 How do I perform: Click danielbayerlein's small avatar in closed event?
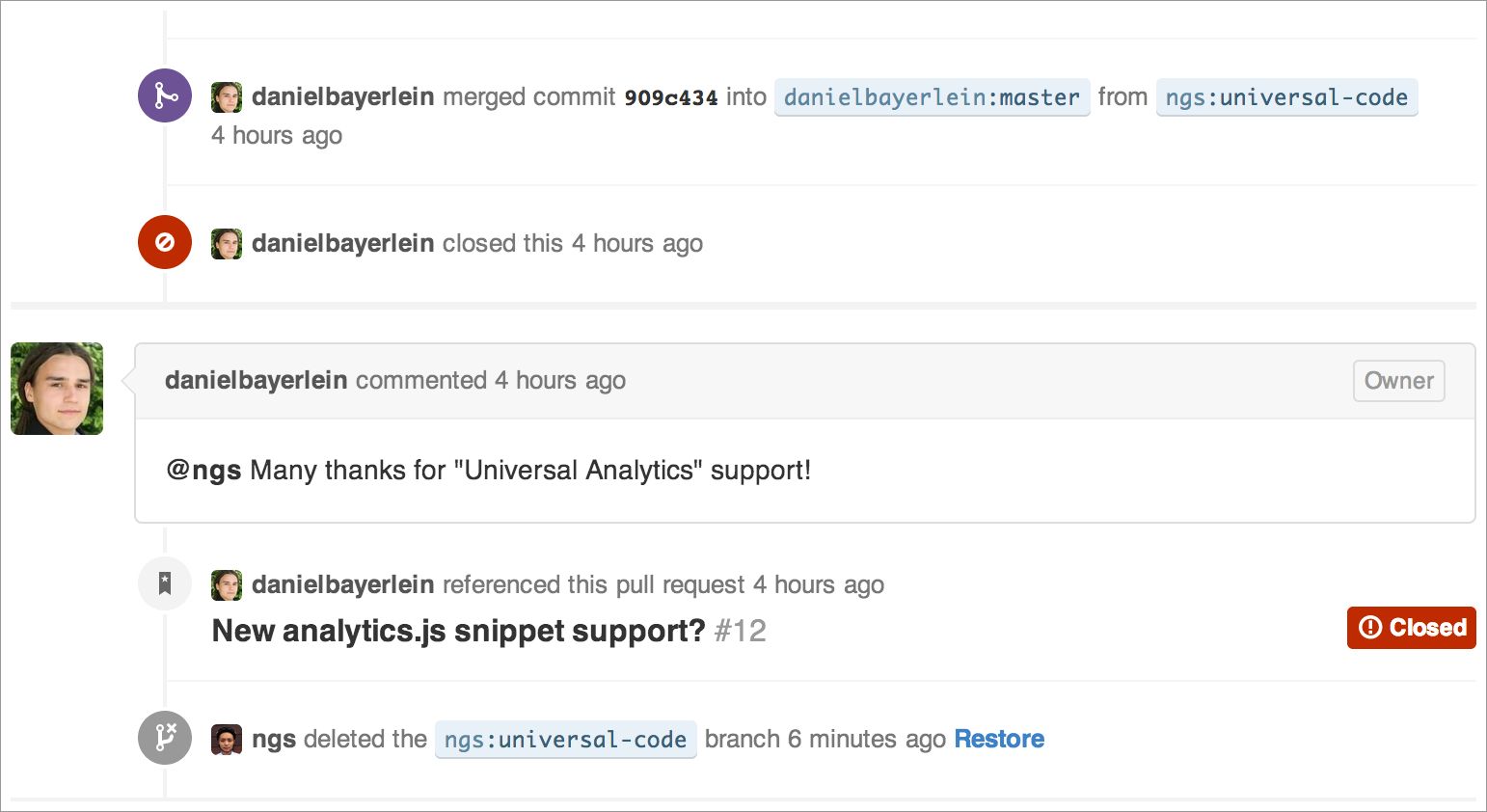pos(227,244)
